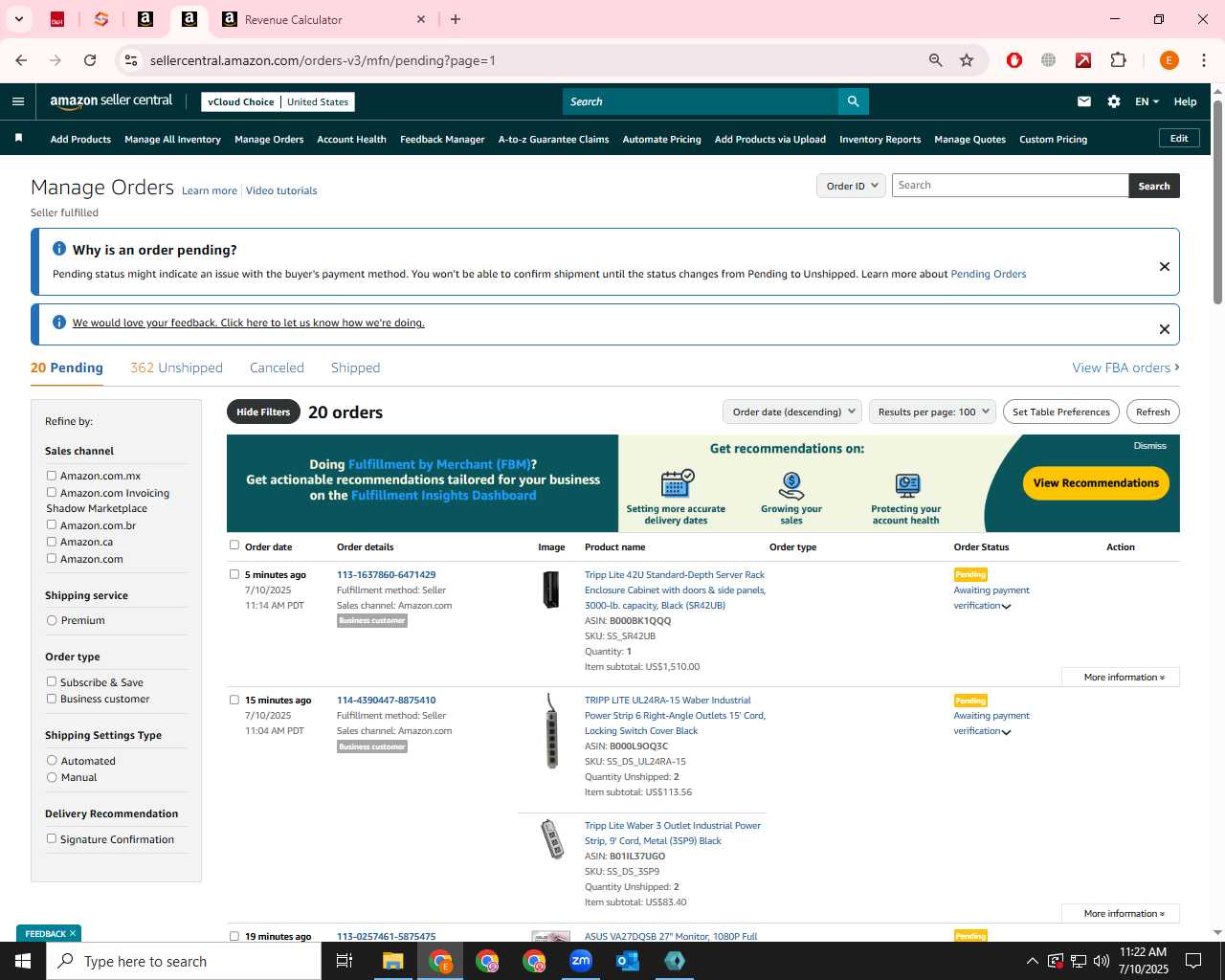
Task: Click the bookmark flag icon in nav bar
Action: click(x=18, y=139)
